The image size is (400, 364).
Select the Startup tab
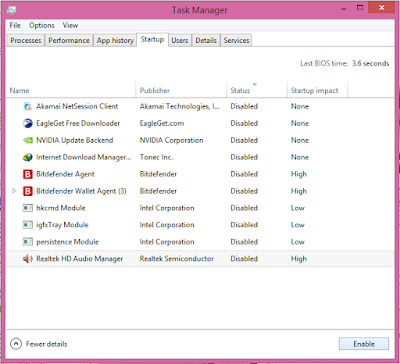click(152, 40)
